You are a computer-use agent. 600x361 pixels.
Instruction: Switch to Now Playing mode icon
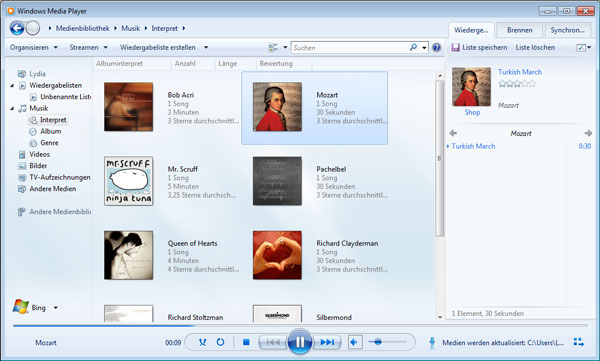click(x=579, y=342)
